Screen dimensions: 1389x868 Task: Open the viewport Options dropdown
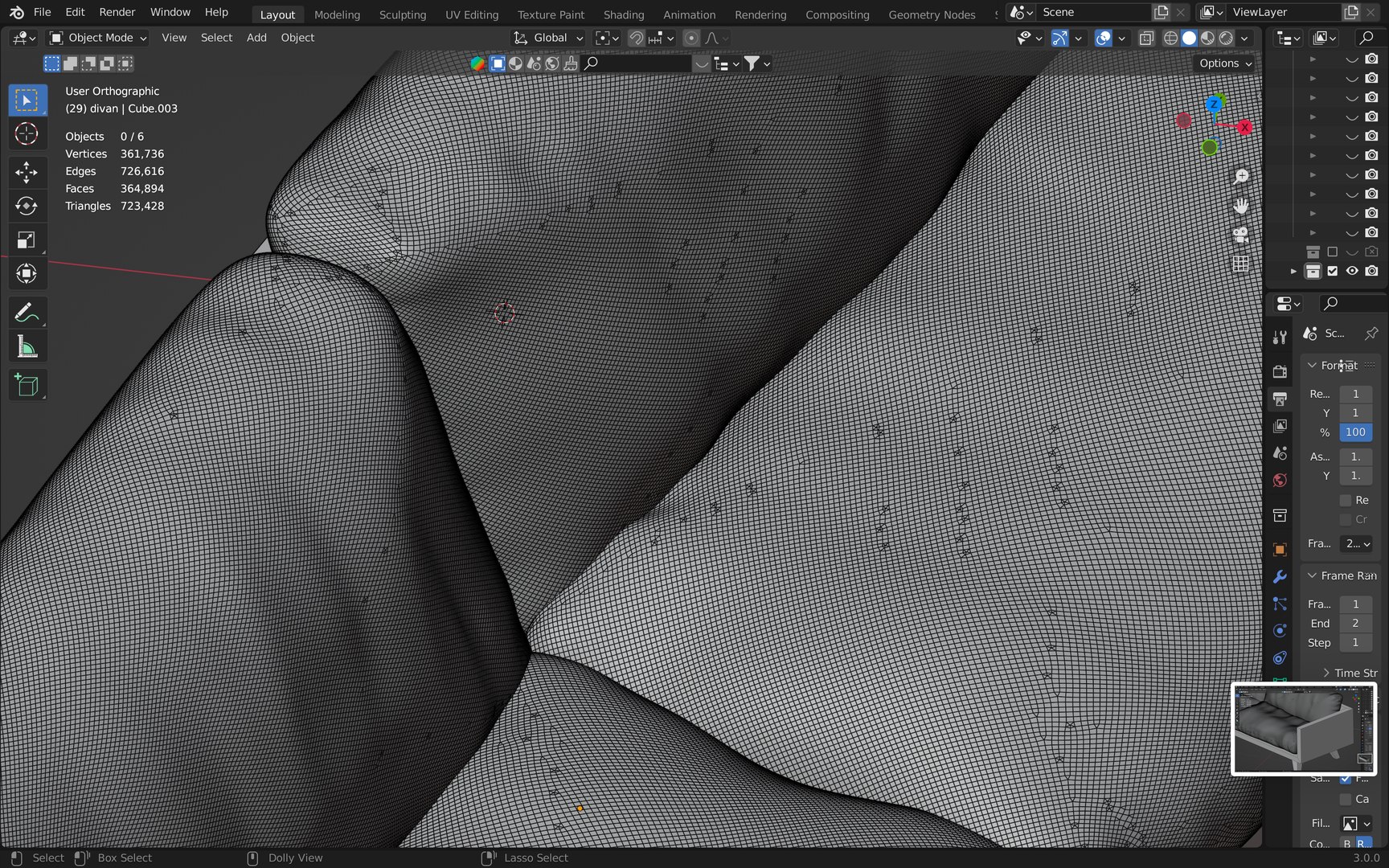(x=1225, y=63)
